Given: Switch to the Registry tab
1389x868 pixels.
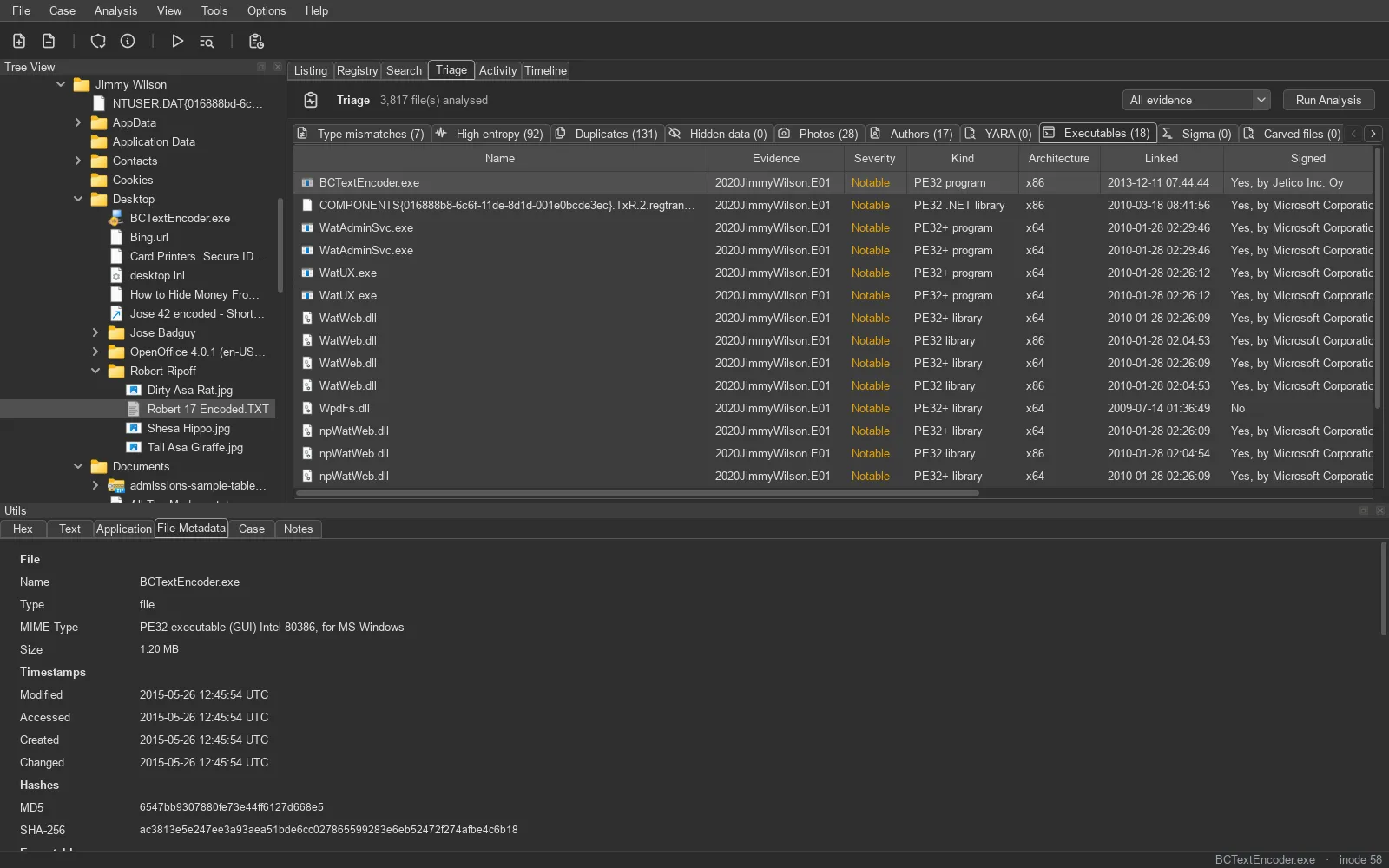Looking at the screenshot, I should (357, 70).
